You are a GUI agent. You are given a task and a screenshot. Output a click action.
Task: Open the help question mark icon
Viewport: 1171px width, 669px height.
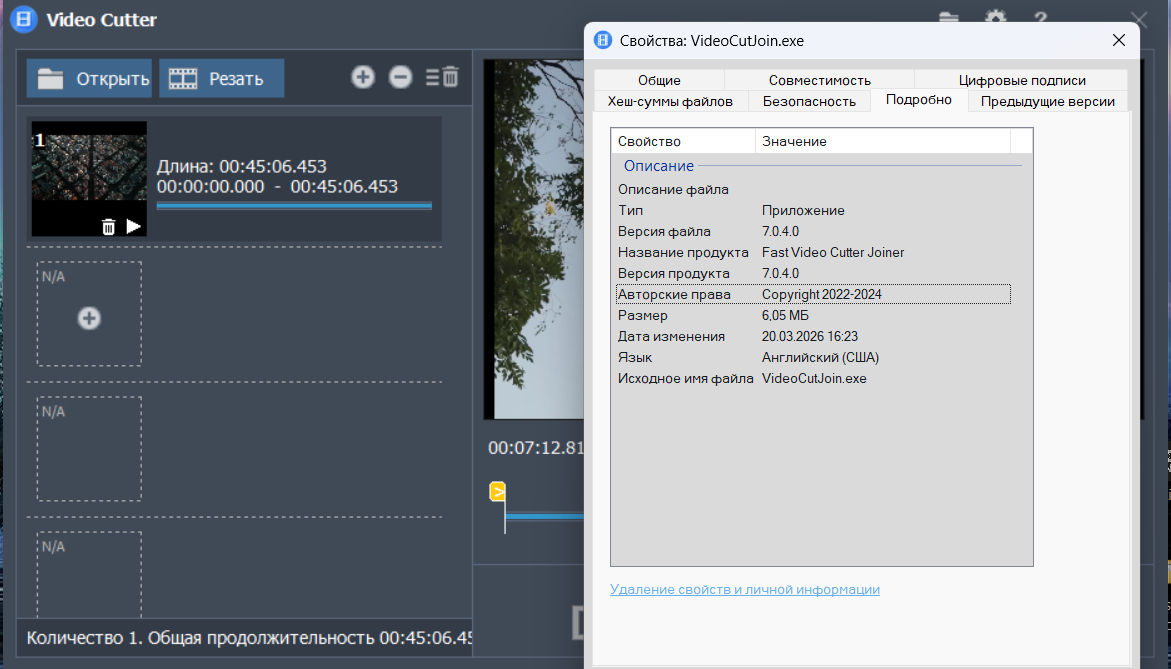coord(1040,19)
